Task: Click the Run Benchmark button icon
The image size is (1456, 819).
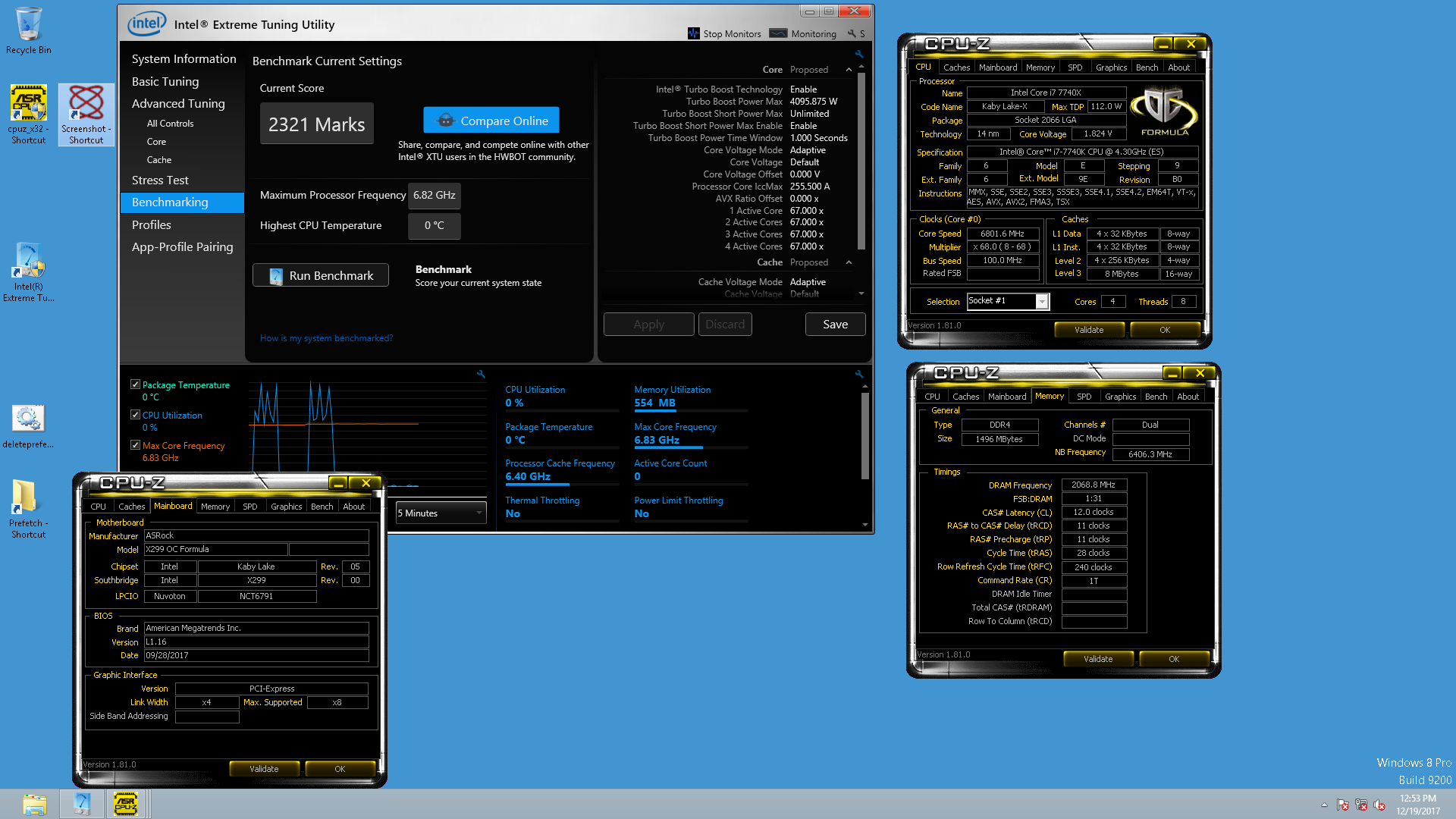Action: (276, 276)
